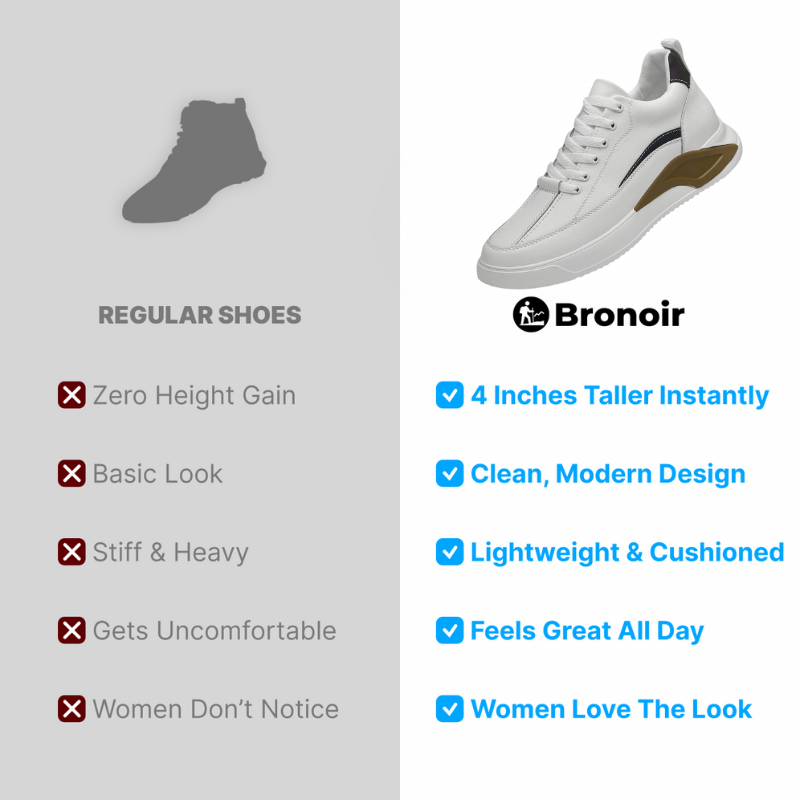Click the Zero Height Gain text
Screen dimensions: 800x800
point(194,395)
